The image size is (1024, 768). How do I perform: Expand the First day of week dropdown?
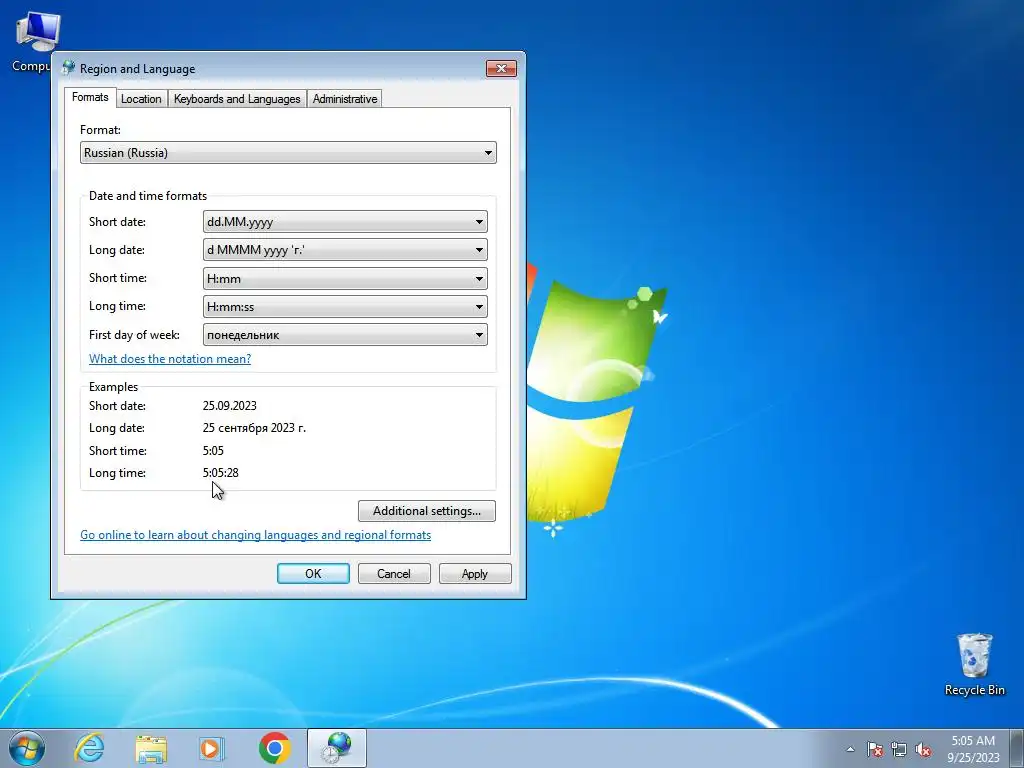[x=345, y=335]
